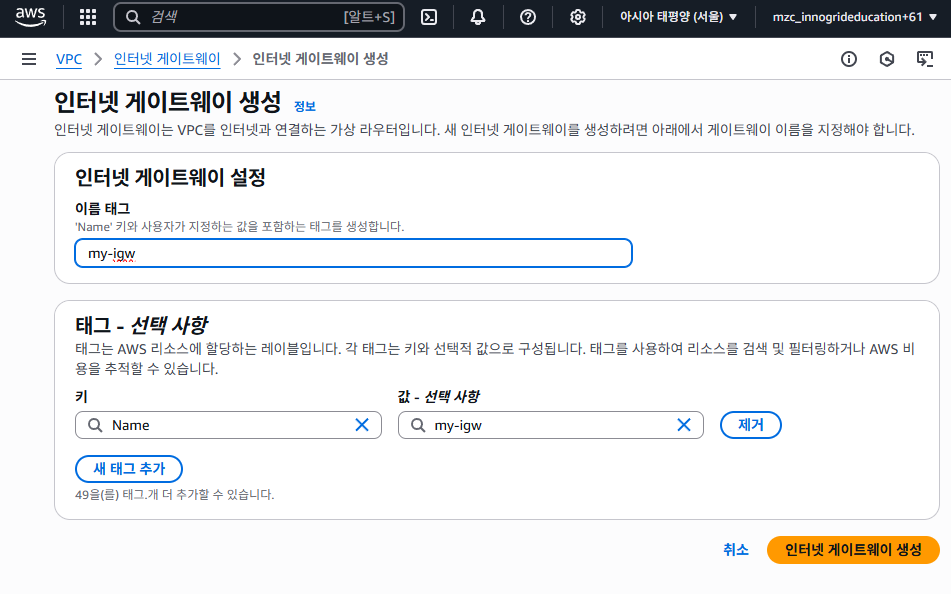Open the settings gear icon
Screen dimensions: 951x594
coord(577,17)
